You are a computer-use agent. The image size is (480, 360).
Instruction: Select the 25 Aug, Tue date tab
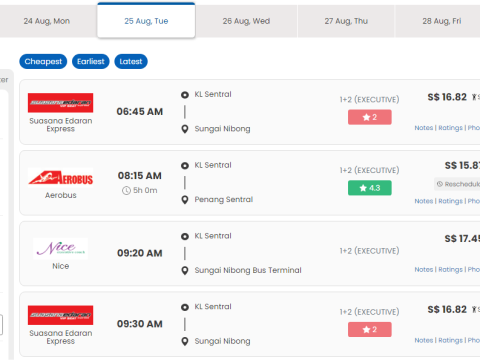click(146, 21)
